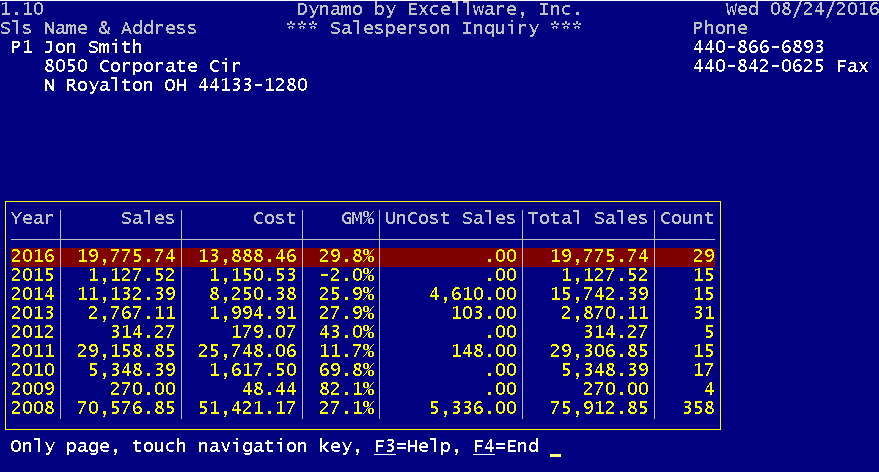
Task: Click the Total Sales column header
Action: pyautogui.click(x=587, y=218)
